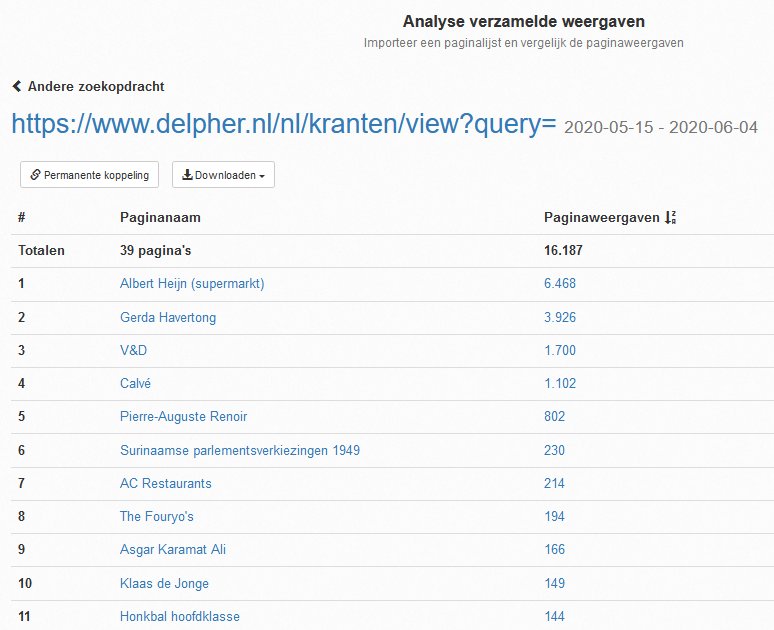The image size is (774, 630).
Task: Open Asgar Karamat Ali link
Action: tap(173, 550)
